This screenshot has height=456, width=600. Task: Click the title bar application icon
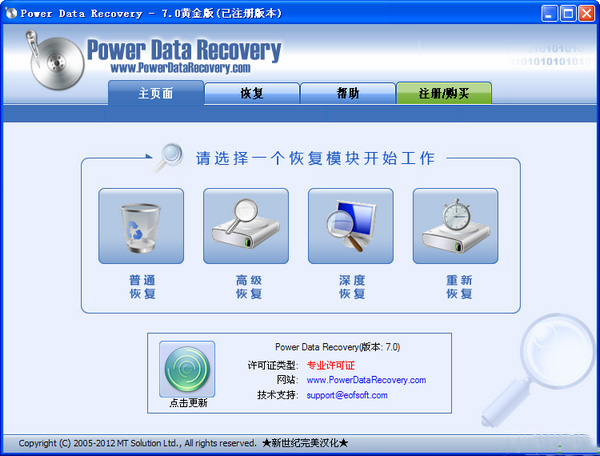point(11,13)
